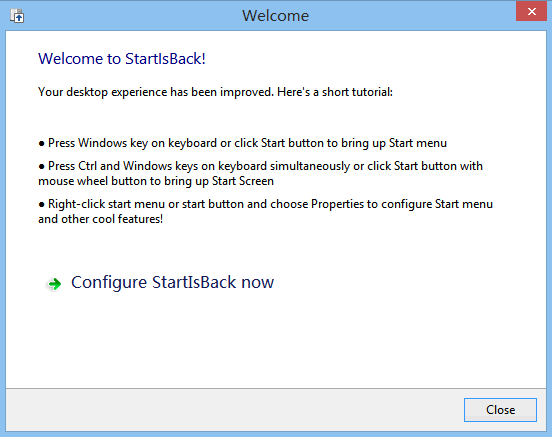
Task: Click the 'Press Windows key on keyboard' bullet
Action: coord(243,143)
